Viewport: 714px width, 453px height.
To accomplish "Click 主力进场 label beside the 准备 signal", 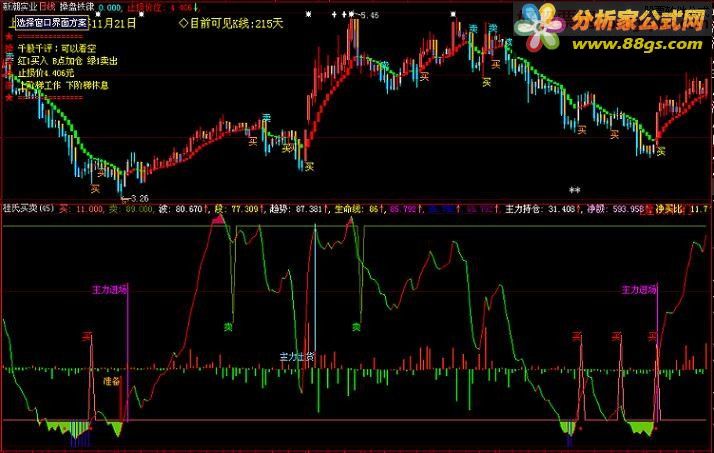I will pyautogui.click(x=110, y=290).
